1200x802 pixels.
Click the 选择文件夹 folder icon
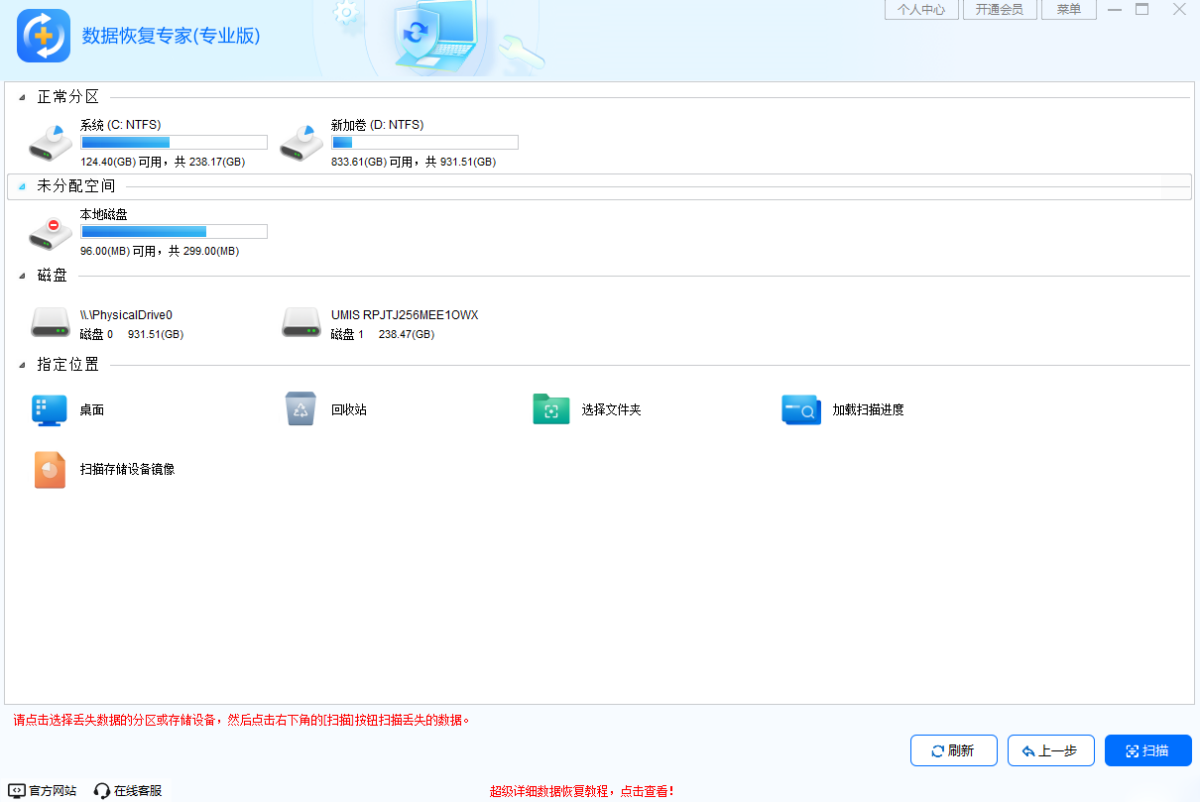(x=550, y=410)
